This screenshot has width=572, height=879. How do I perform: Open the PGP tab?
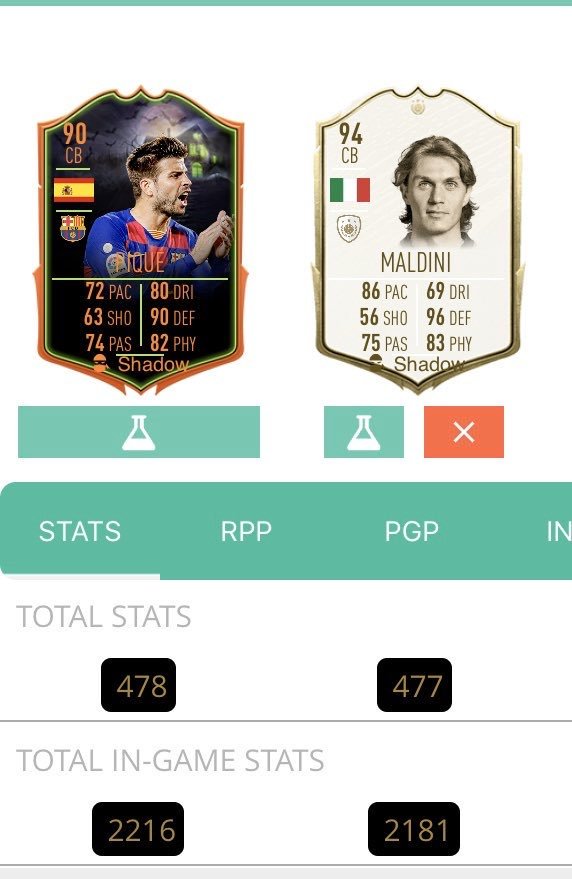[x=412, y=531]
